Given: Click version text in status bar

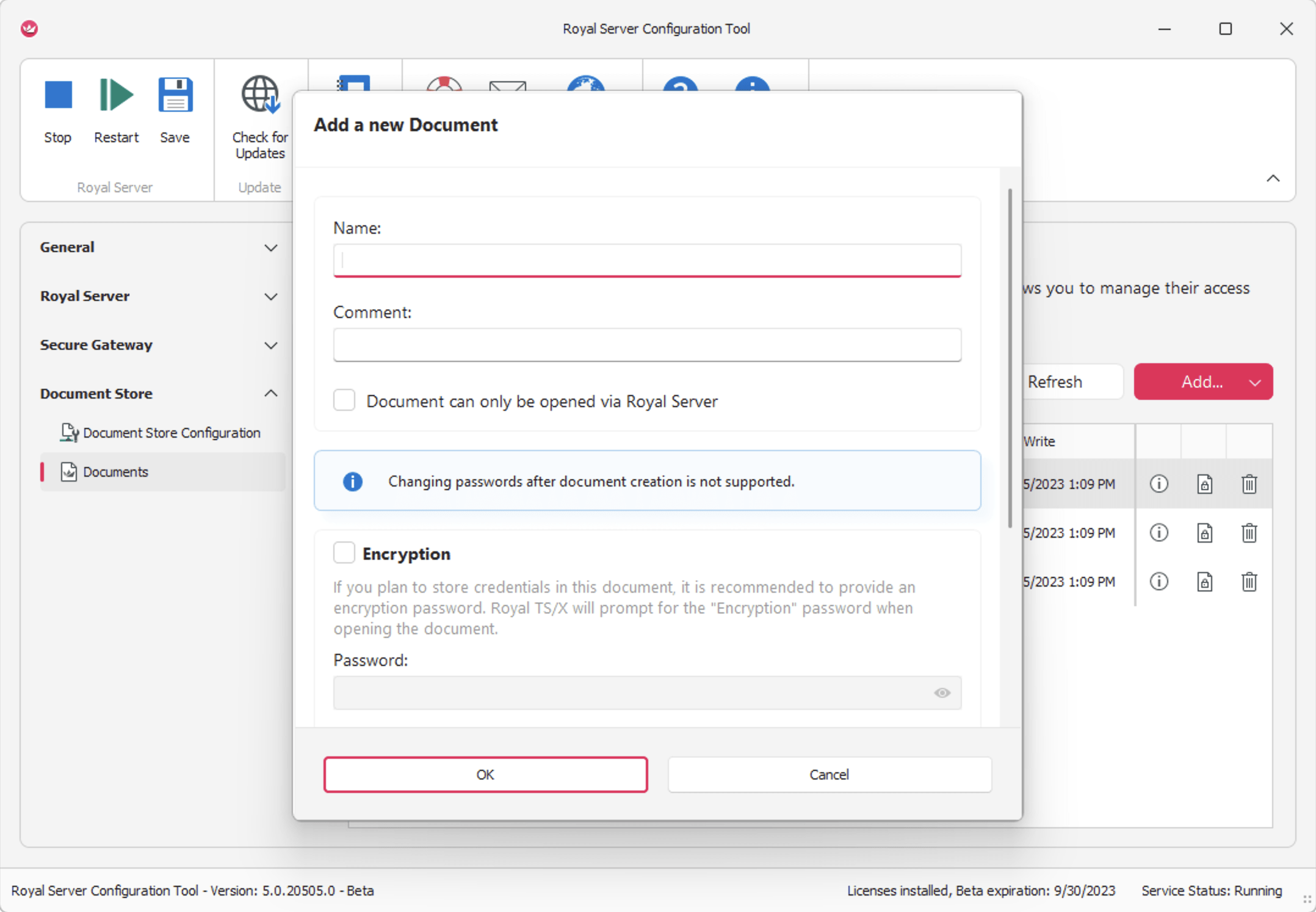Looking at the screenshot, I should point(193,891).
